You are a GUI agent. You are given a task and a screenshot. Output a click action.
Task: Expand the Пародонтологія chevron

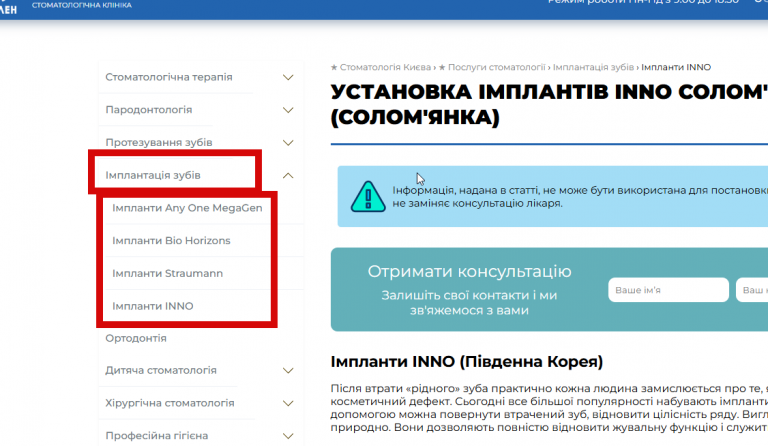288,110
